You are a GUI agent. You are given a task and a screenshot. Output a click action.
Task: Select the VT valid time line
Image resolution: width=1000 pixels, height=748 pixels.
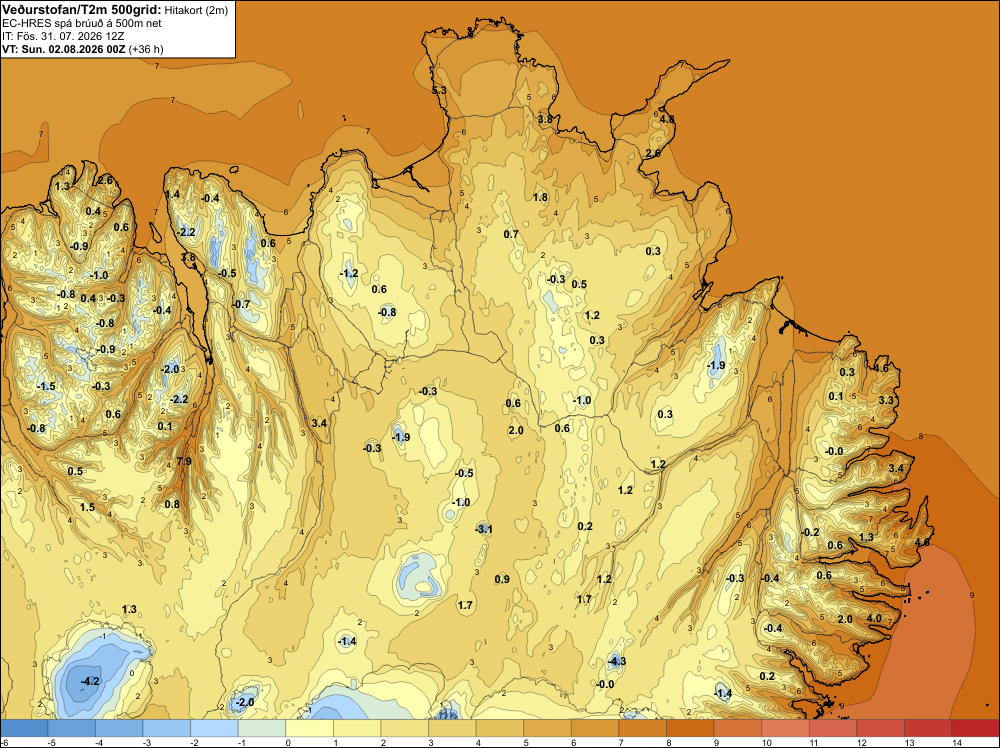pyautogui.click(x=83, y=49)
